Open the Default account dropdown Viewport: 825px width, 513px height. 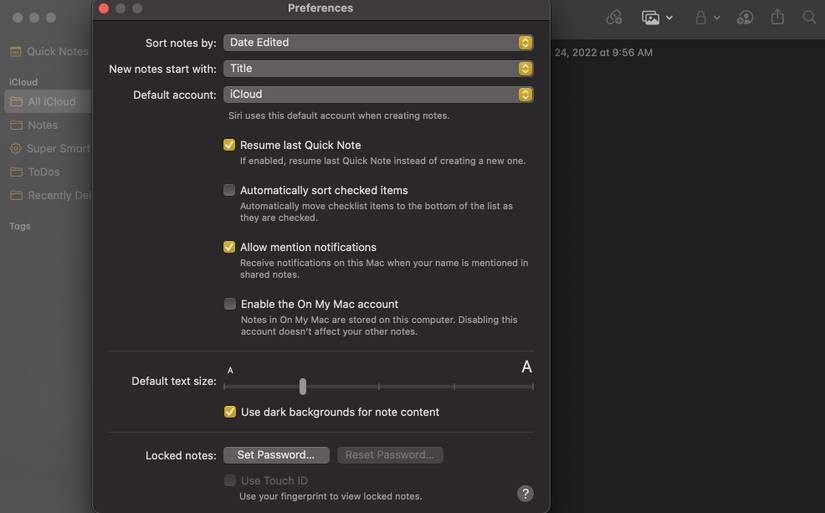378,95
